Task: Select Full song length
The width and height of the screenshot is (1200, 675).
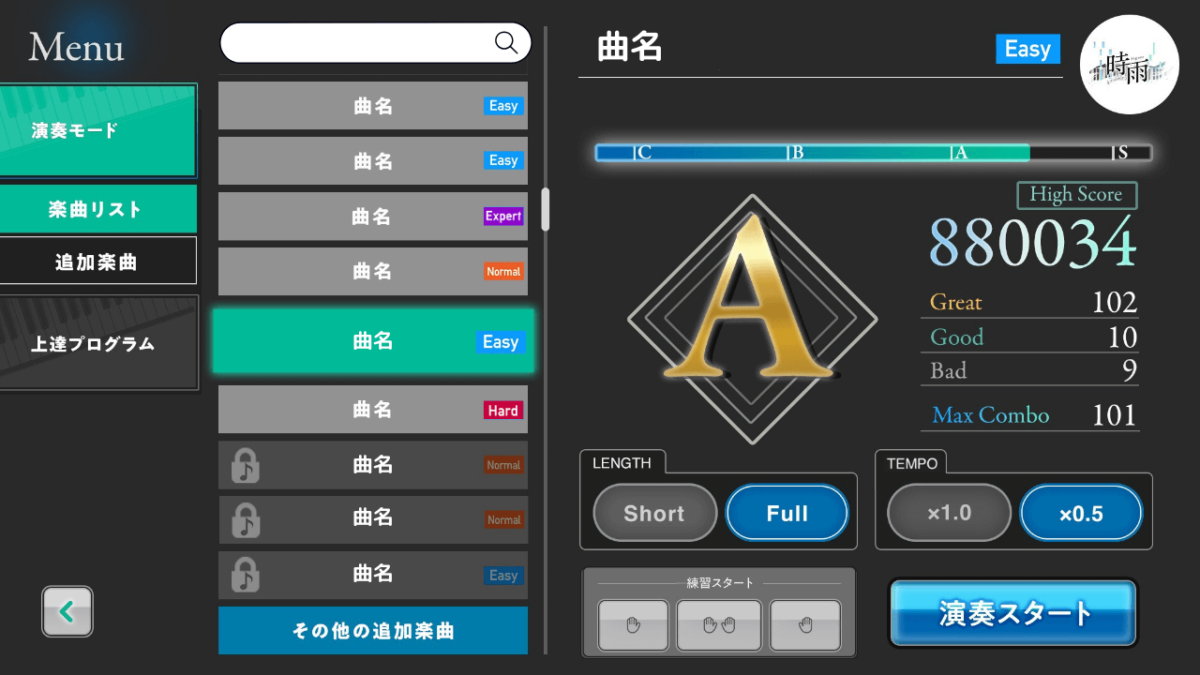Action: (x=787, y=513)
